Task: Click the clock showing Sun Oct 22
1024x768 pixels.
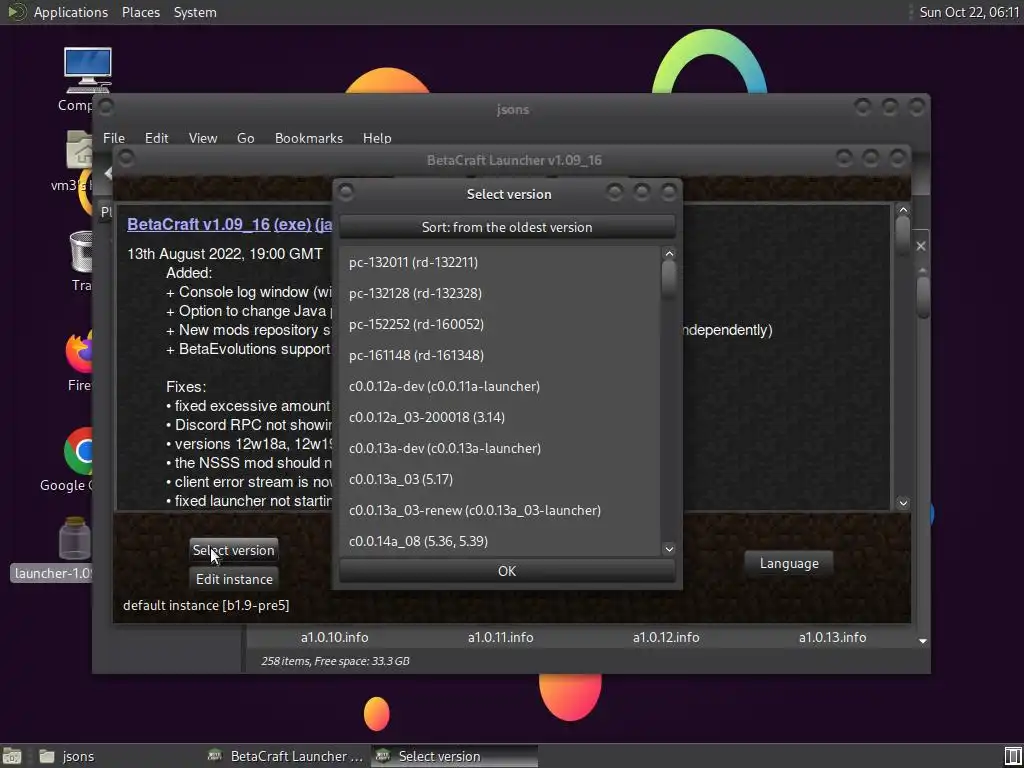Action: [x=969, y=12]
